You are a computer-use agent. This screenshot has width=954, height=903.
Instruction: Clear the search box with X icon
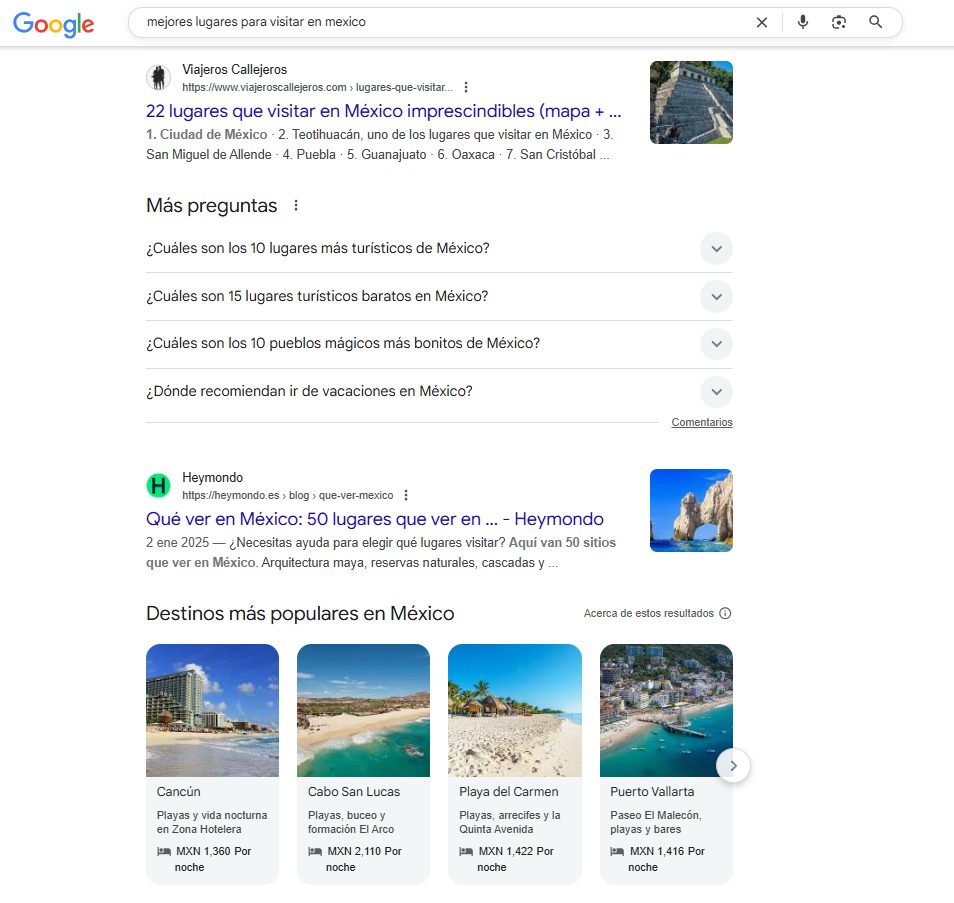(762, 22)
